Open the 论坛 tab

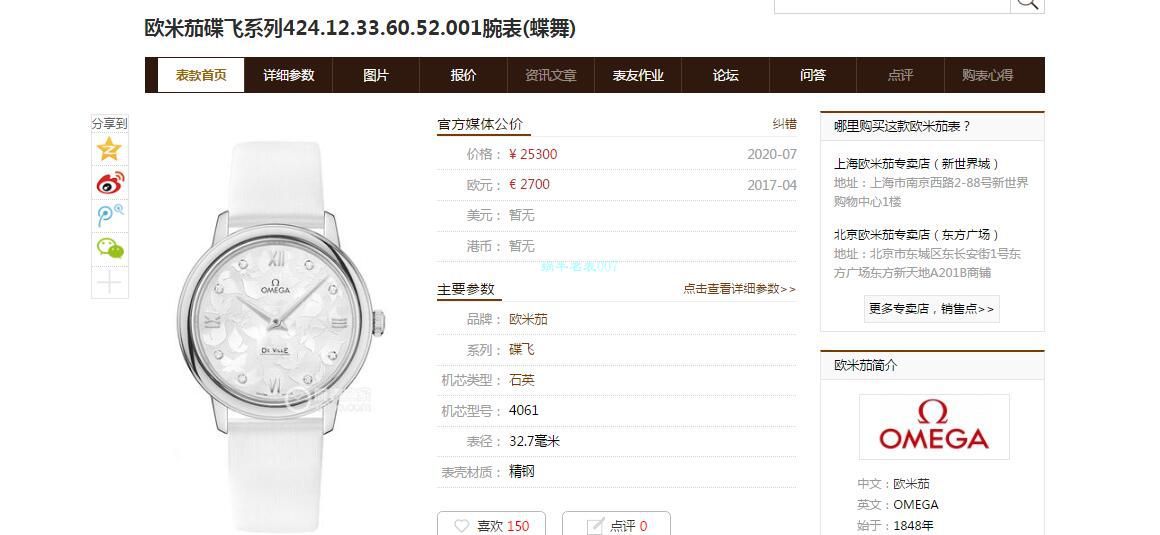coord(725,75)
